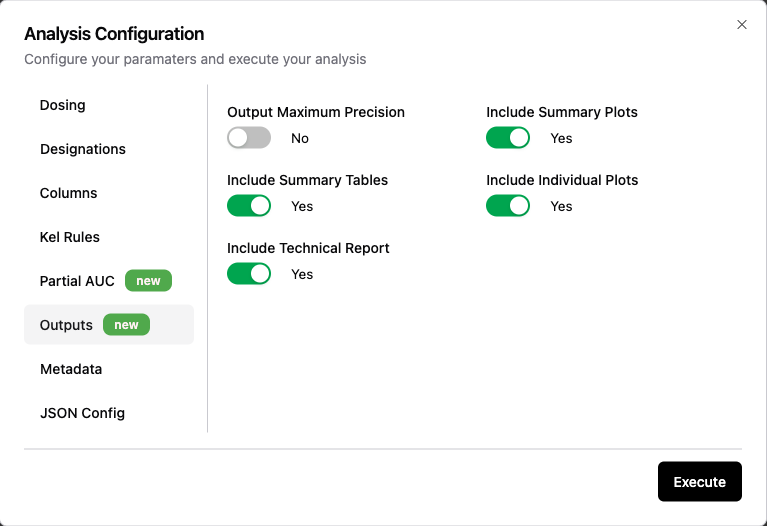Select the Outputs sidebar item
The height and width of the screenshot is (526, 767).
[109, 325]
